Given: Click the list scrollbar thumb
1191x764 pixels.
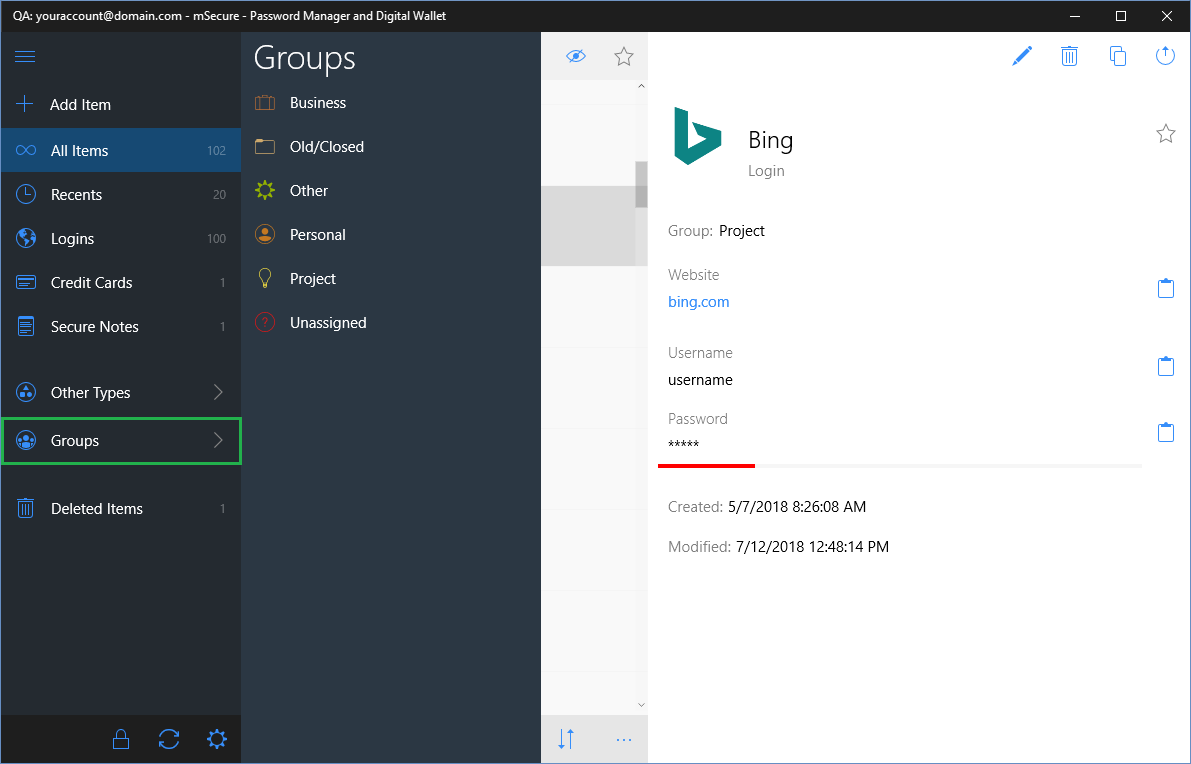Looking at the screenshot, I should point(641,185).
